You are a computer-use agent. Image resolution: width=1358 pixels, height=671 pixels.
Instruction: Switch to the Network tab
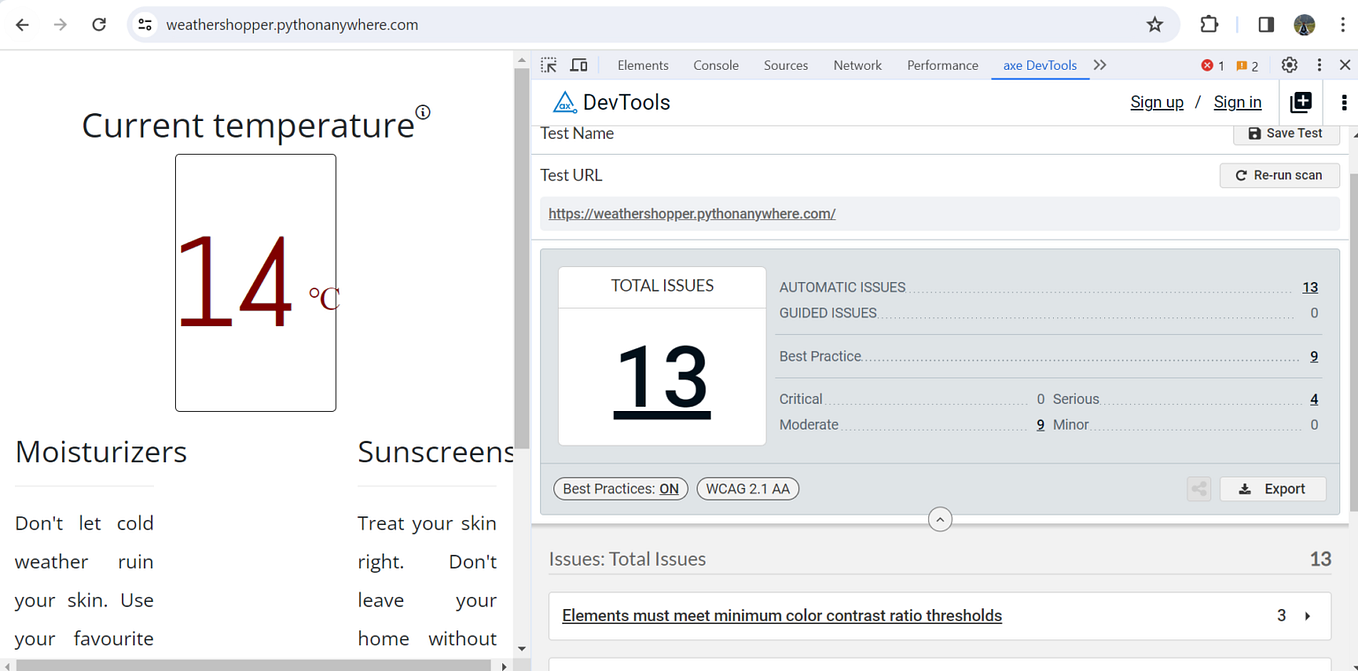click(x=857, y=64)
